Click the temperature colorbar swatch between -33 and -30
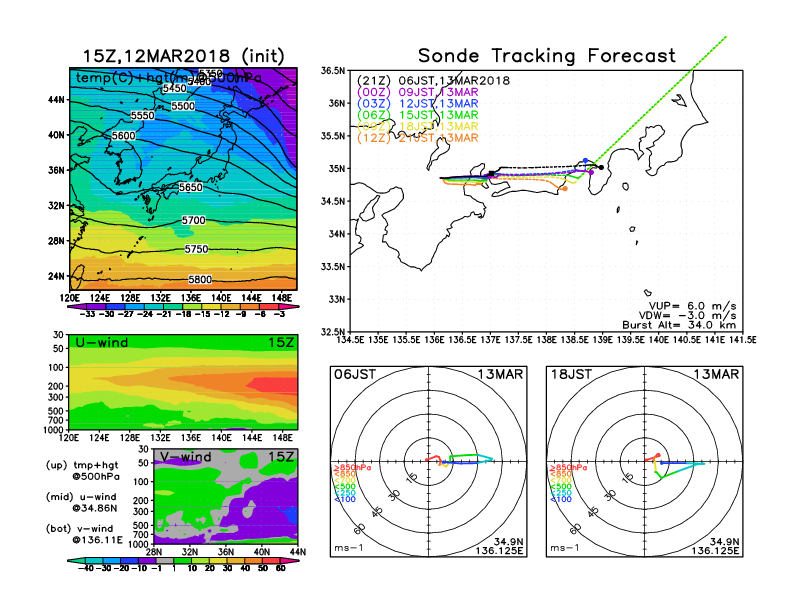 tap(96, 307)
